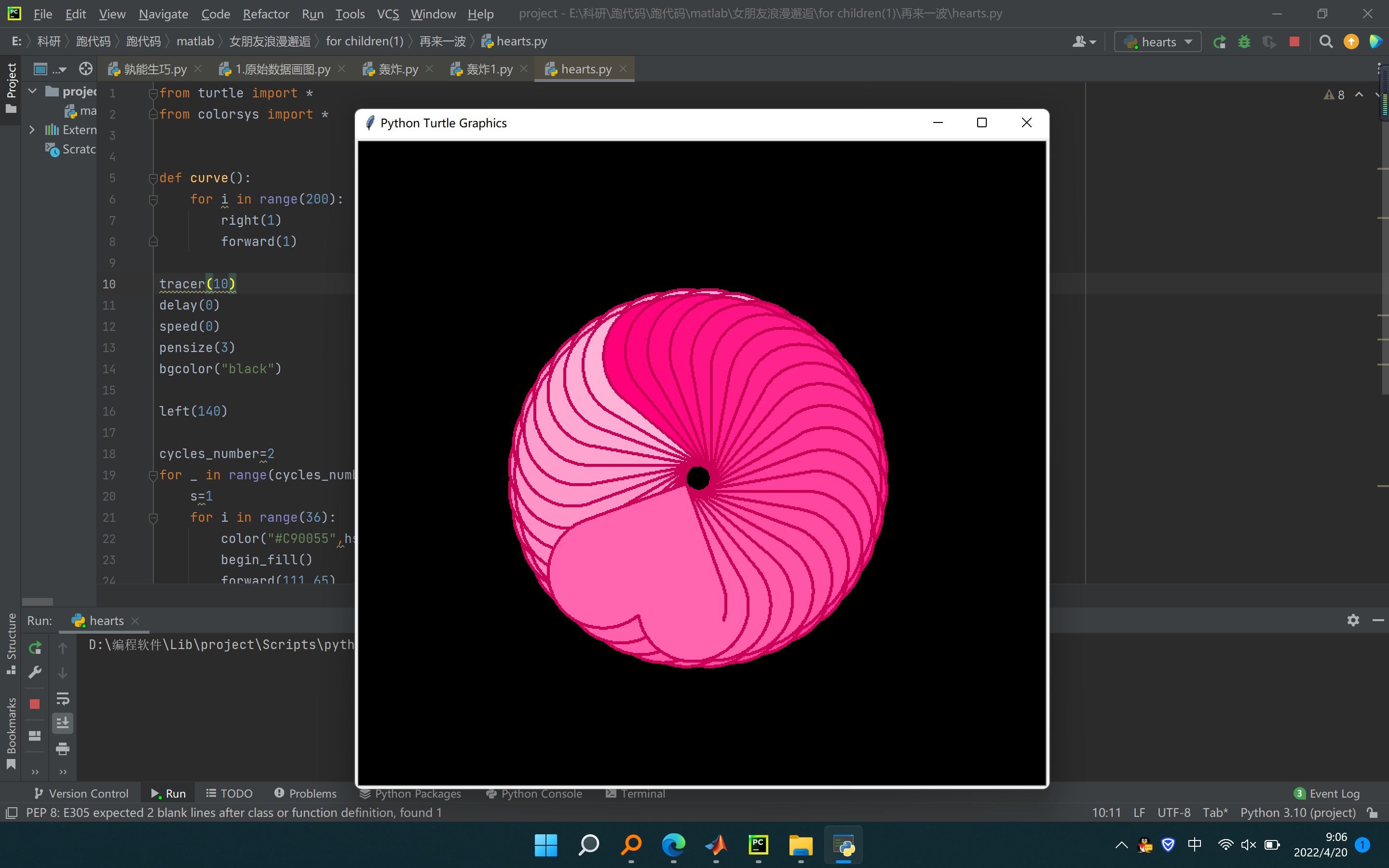Open the hearts run configuration dropdown
The width and height of the screenshot is (1389, 868).
click(x=1158, y=42)
